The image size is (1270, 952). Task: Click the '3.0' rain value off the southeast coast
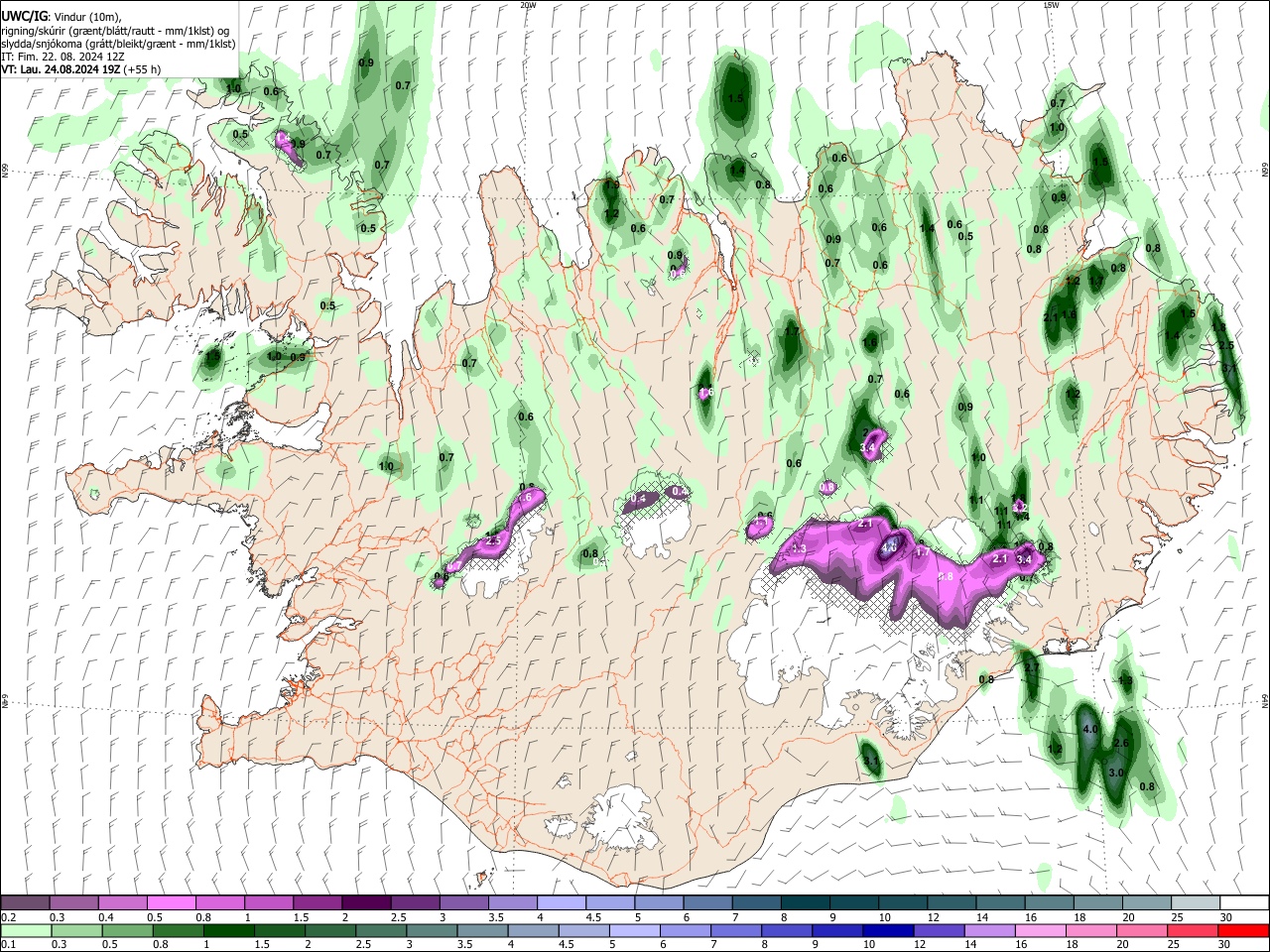[x=1115, y=773]
